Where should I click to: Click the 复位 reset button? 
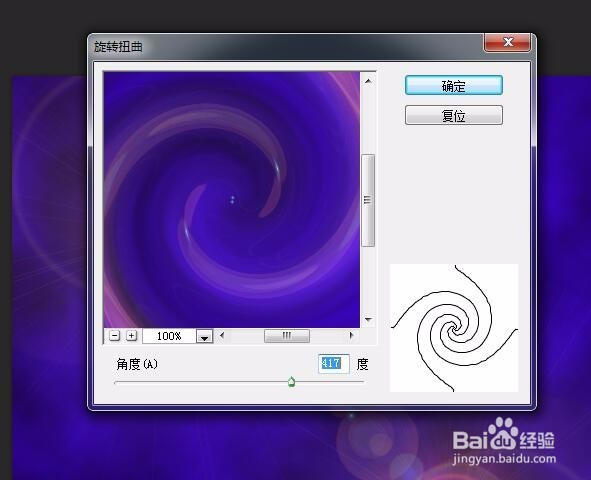454,115
